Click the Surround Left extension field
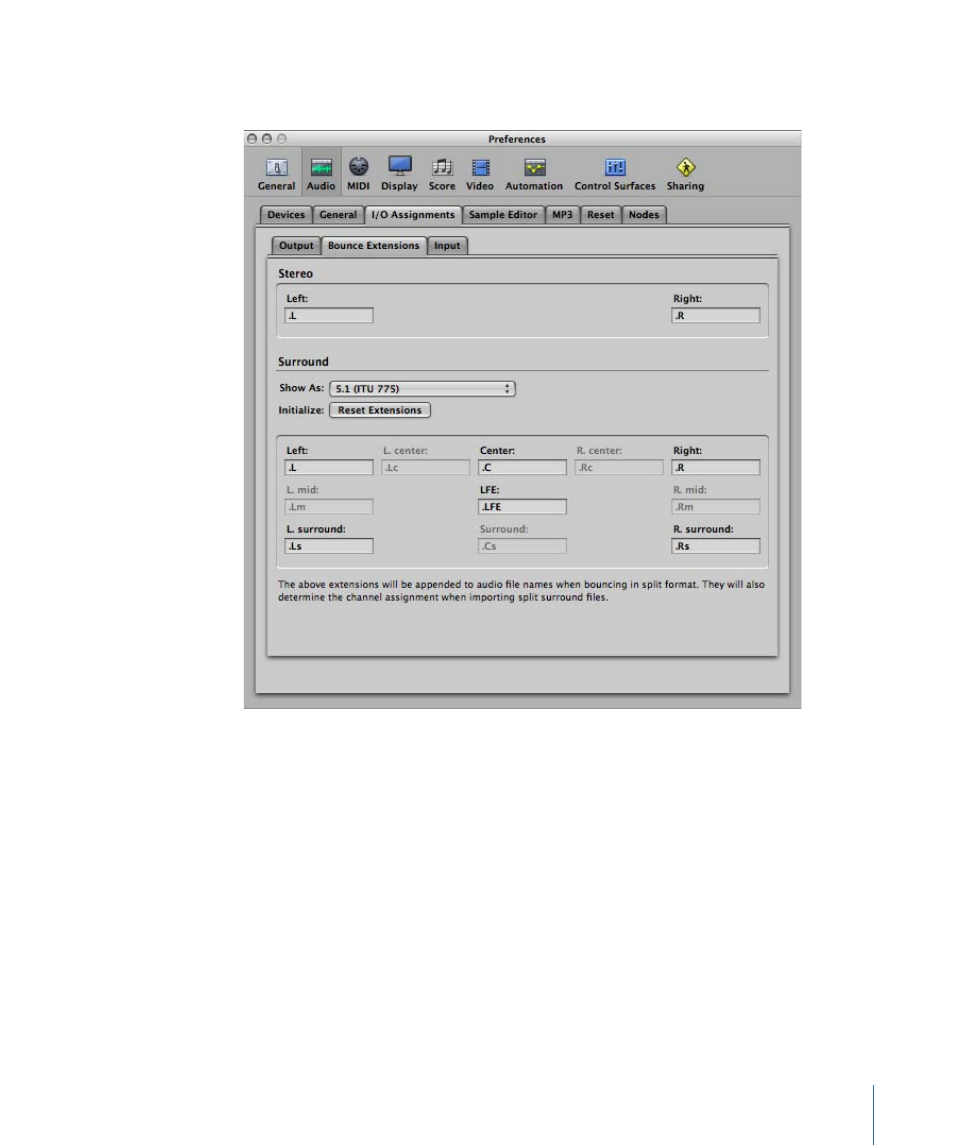 click(x=329, y=467)
